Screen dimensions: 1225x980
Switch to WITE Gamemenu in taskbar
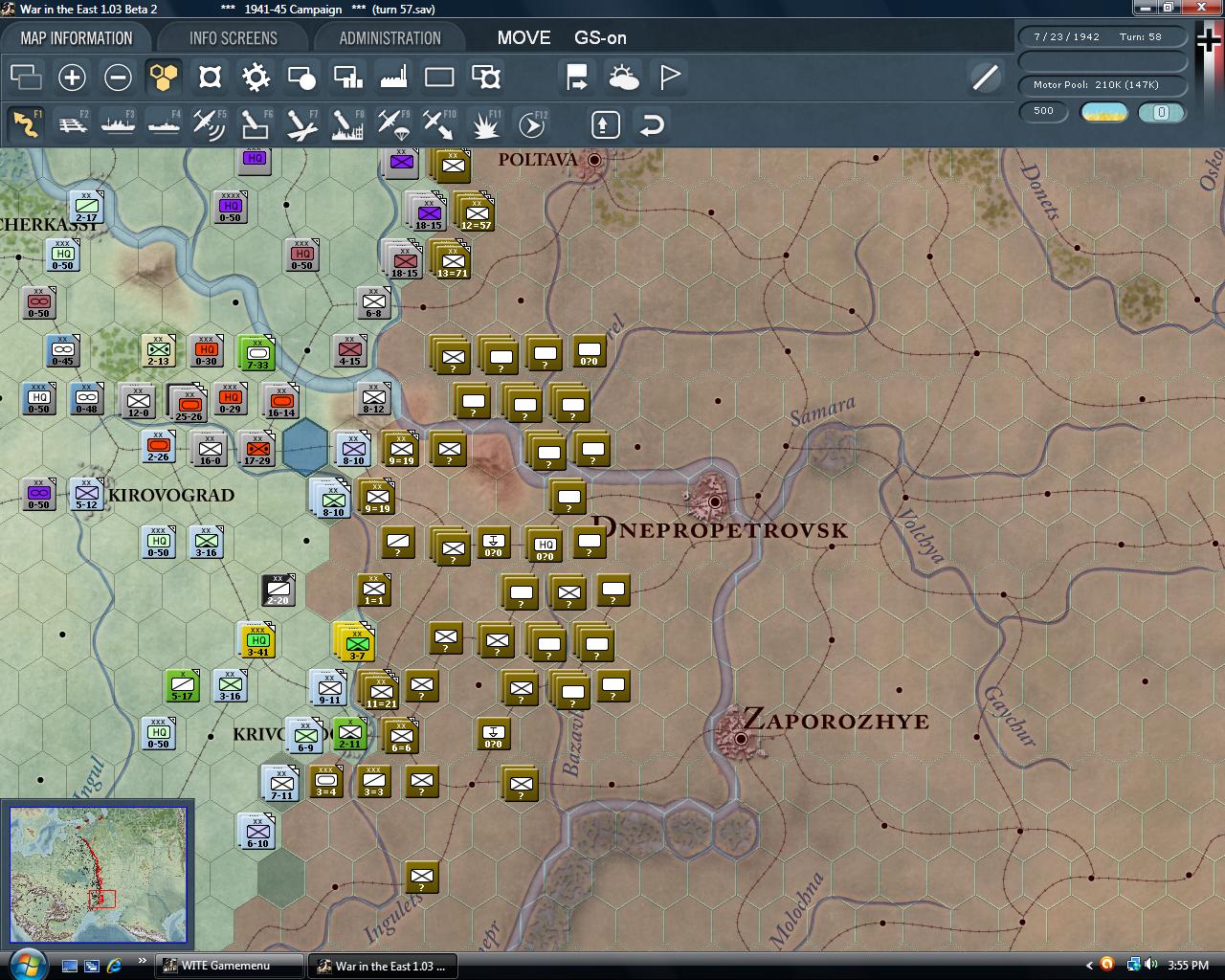(x=229, y=966)
